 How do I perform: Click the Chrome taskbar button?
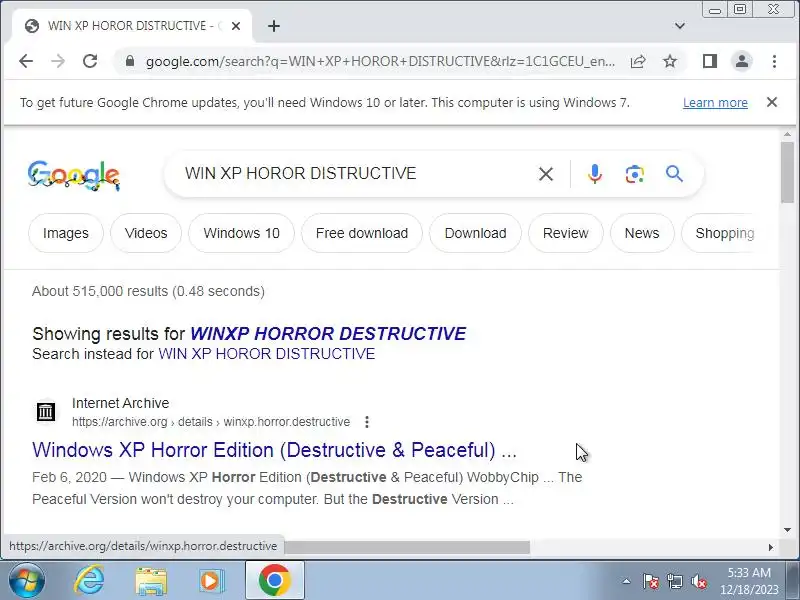(x=274, y=581)
